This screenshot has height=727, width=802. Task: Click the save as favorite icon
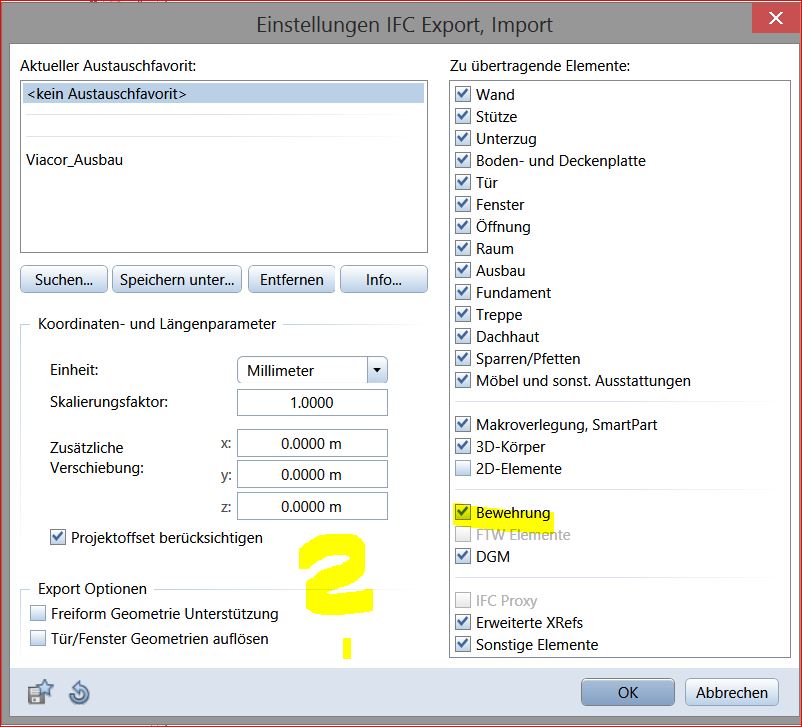[x=41, y=692]
